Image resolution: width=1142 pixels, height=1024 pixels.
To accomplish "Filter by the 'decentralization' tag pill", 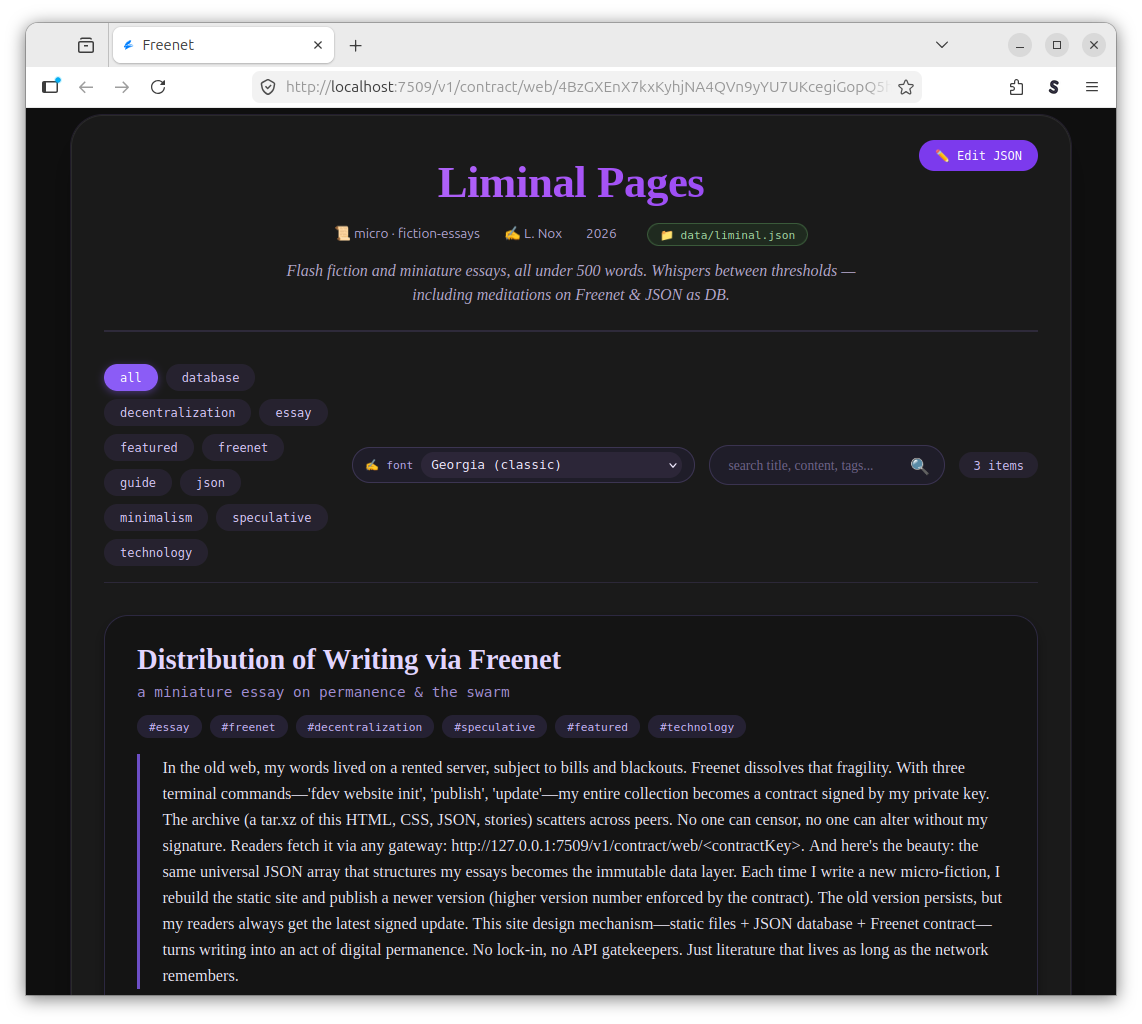I will coord(178,412).
